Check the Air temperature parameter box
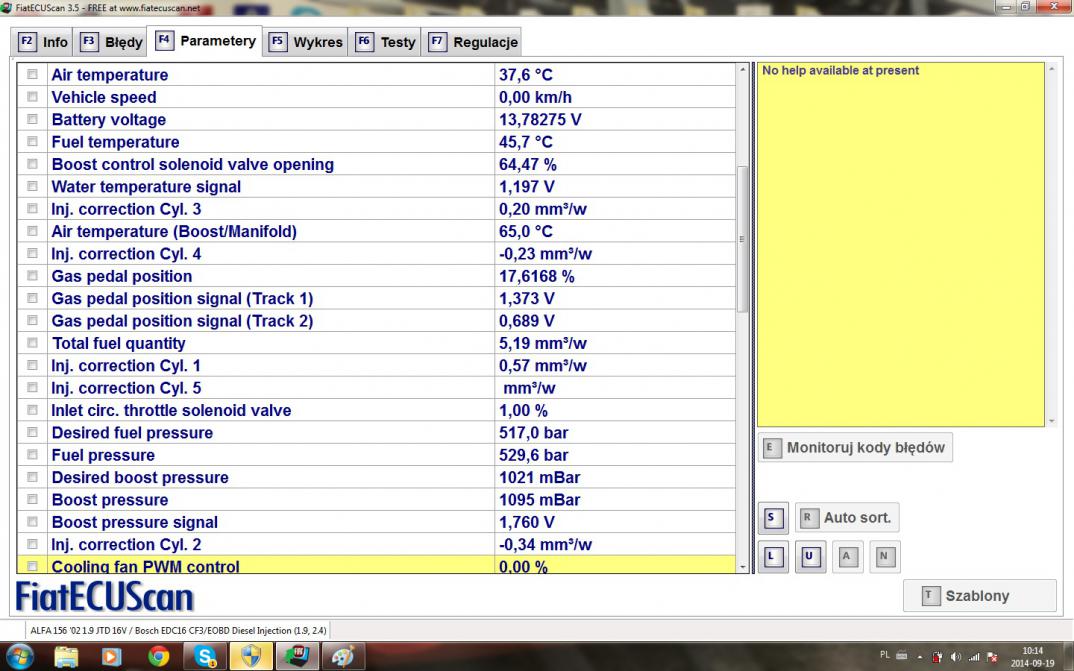This screenshot has height=671, width=1074. coord(33,75)
